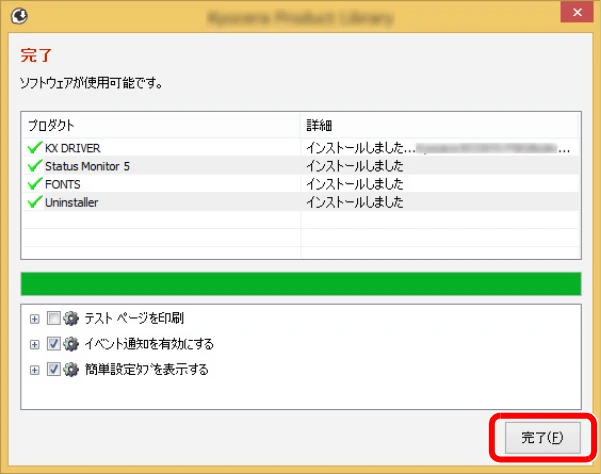Click the 完了(F) finish button
Screen dimensions: 601x474
(x=542, y=438)
